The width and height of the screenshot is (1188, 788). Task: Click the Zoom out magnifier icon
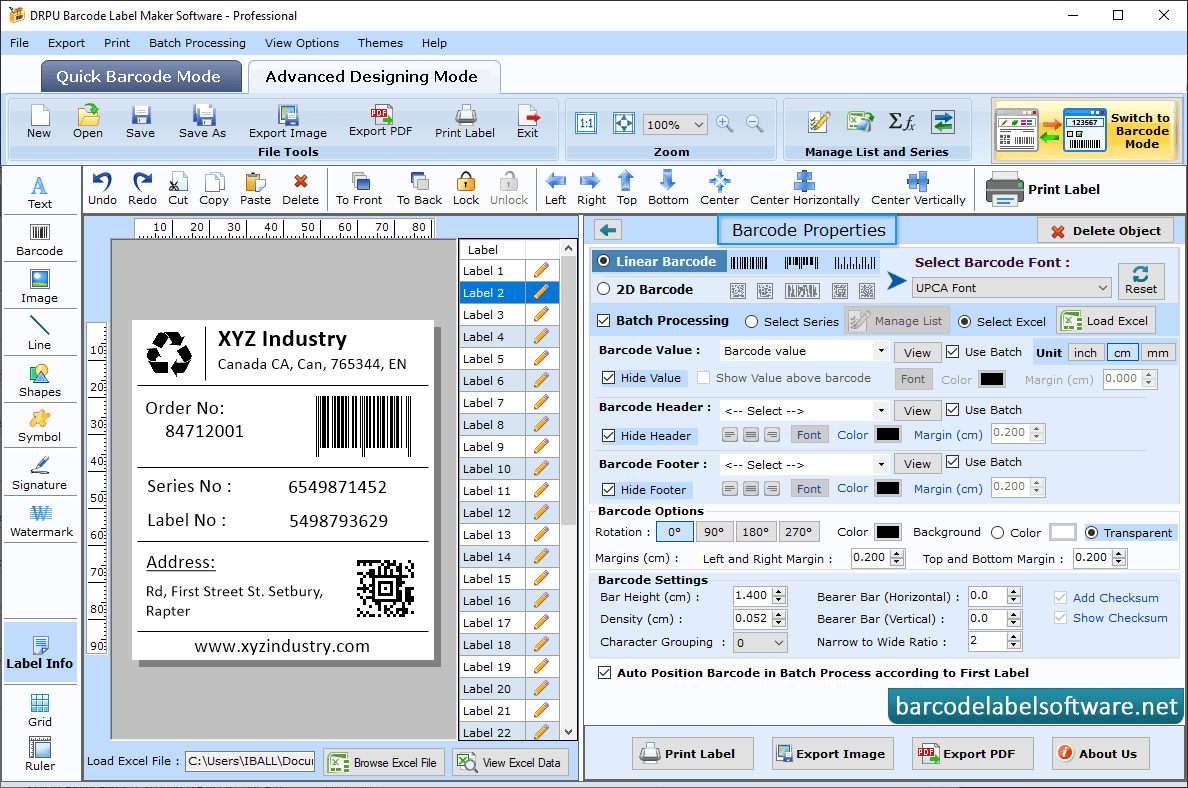point(755,124)
